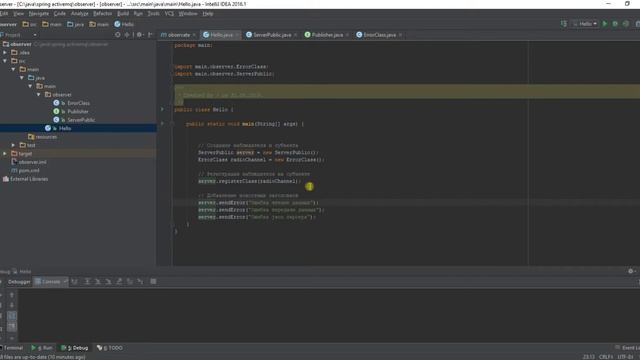Screen dimensions: 640x360
Task: Open the Run tool window
Action: (42, 348)
